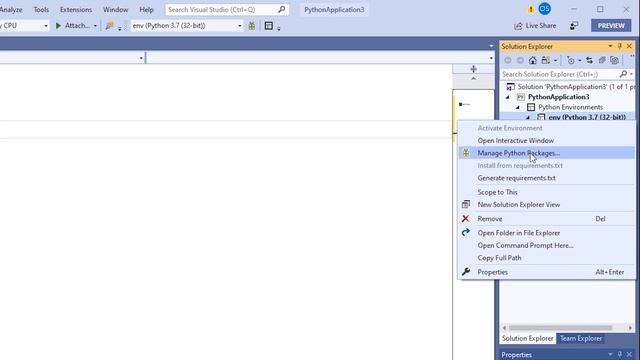Click Solution Explorer horizontal scrollbar
This screenshot has width=640, height=360.
(560, 328)
